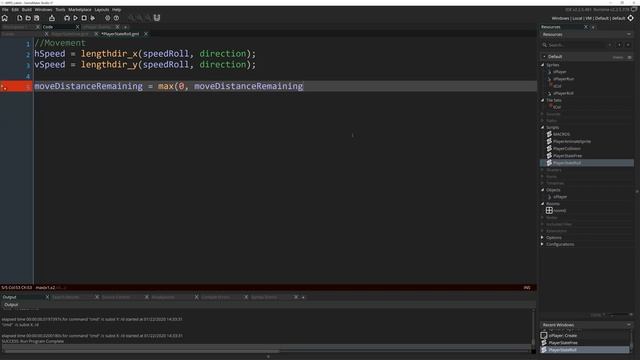640x360 pixels.
Task: Select PlayerStateRoll script in resource tree
Action: coord(587,163)
